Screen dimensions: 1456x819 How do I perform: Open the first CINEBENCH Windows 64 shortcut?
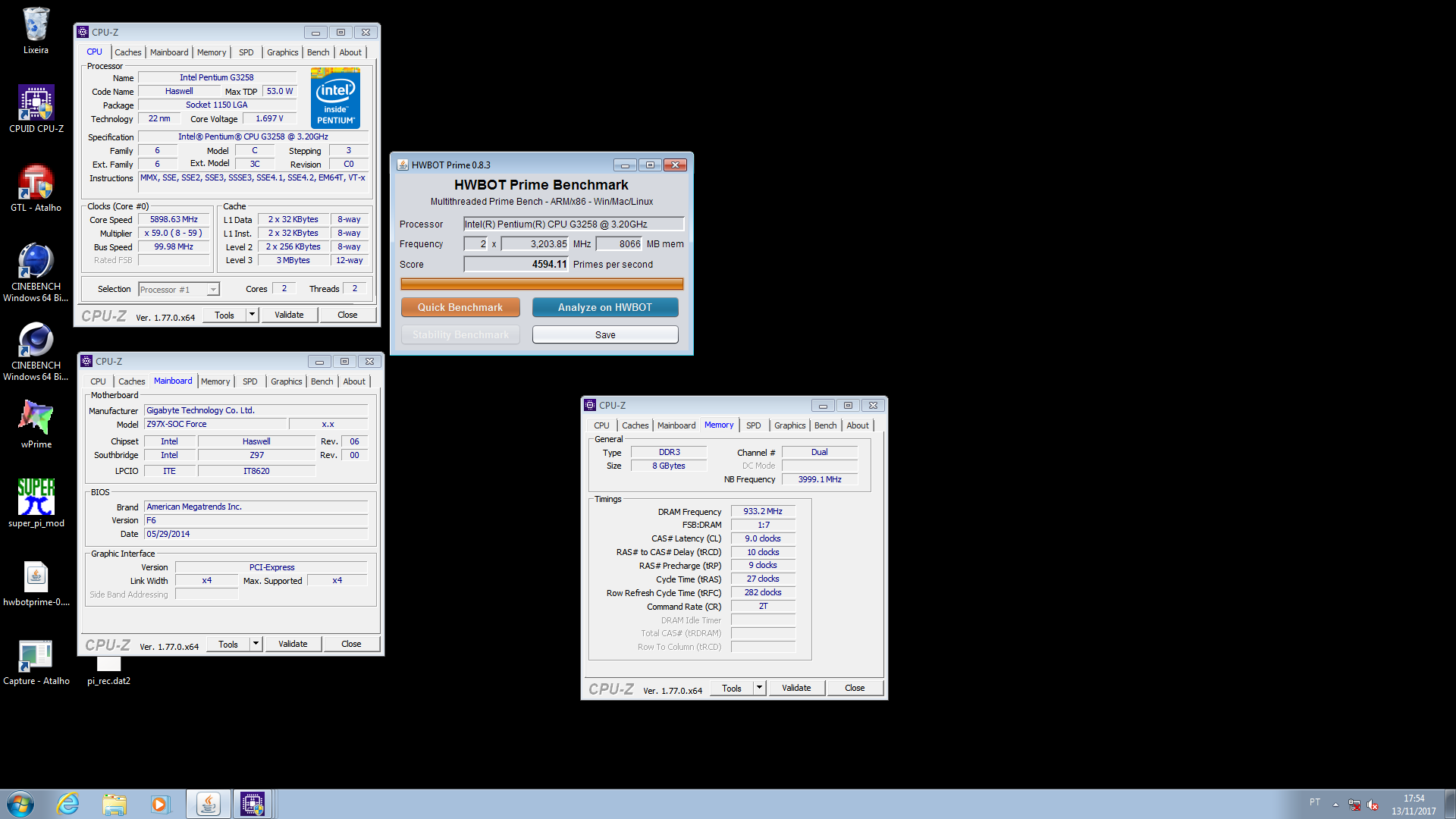(x=36, y=272)
